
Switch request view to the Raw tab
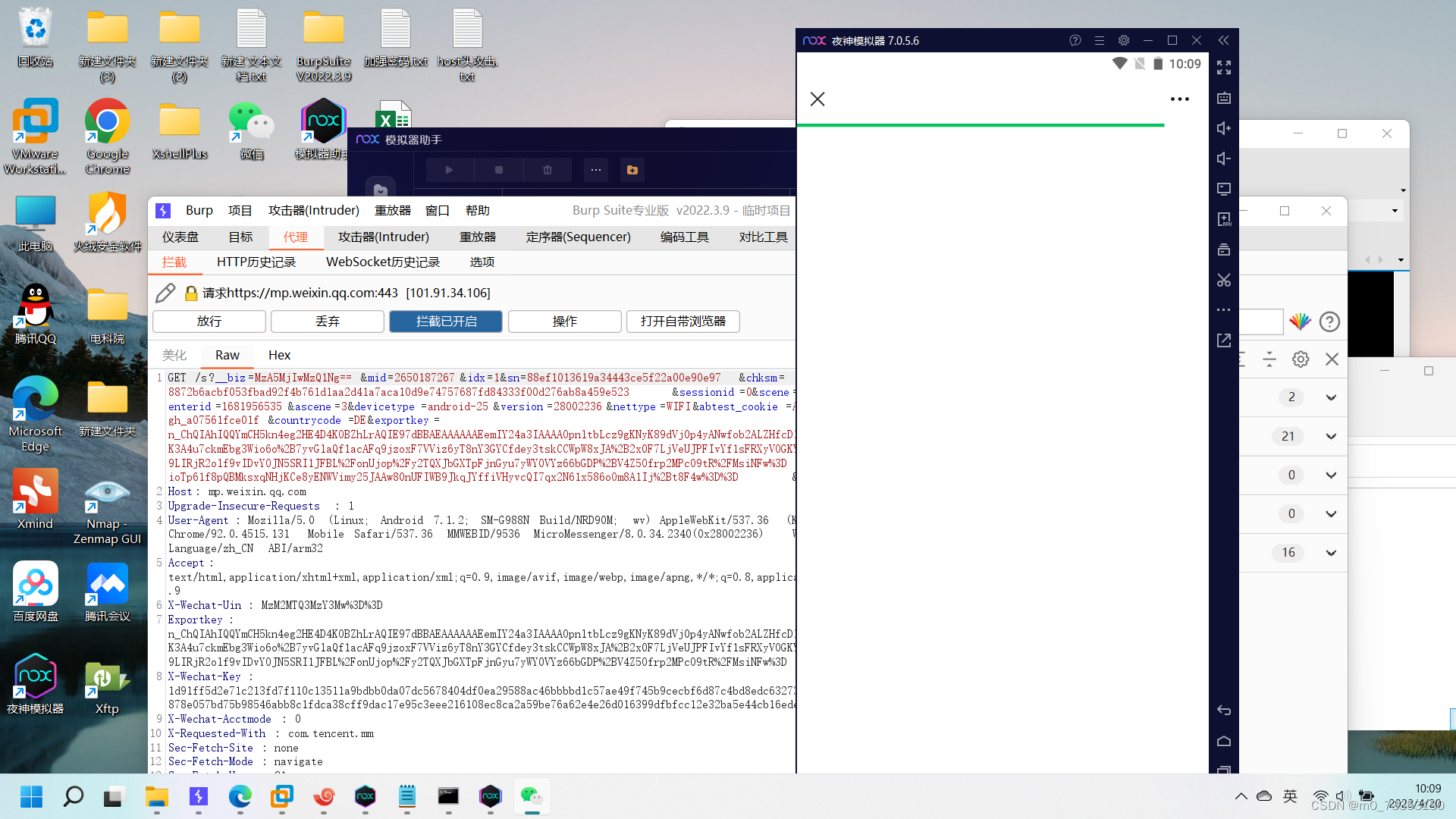click(x=227, y=355)
